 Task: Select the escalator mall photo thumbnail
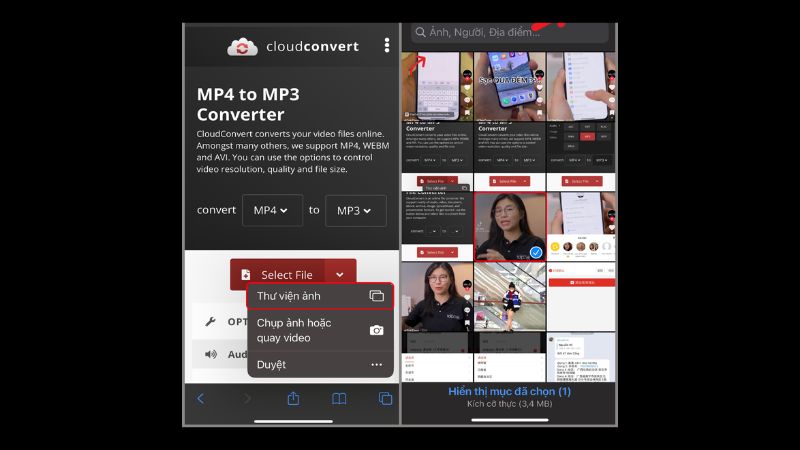pos(510,296)
